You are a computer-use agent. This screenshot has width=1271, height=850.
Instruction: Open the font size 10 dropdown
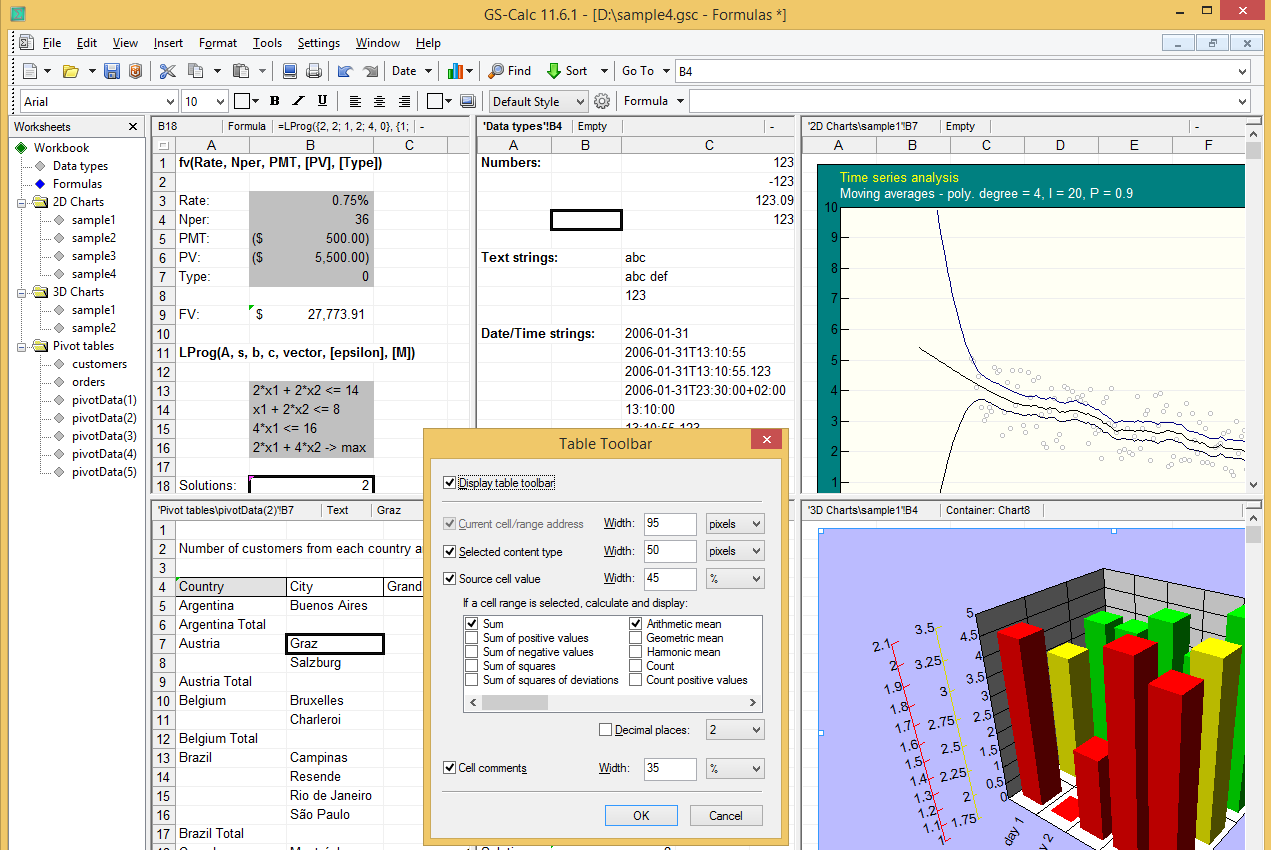pyautogui.click(x=220, y=101)
